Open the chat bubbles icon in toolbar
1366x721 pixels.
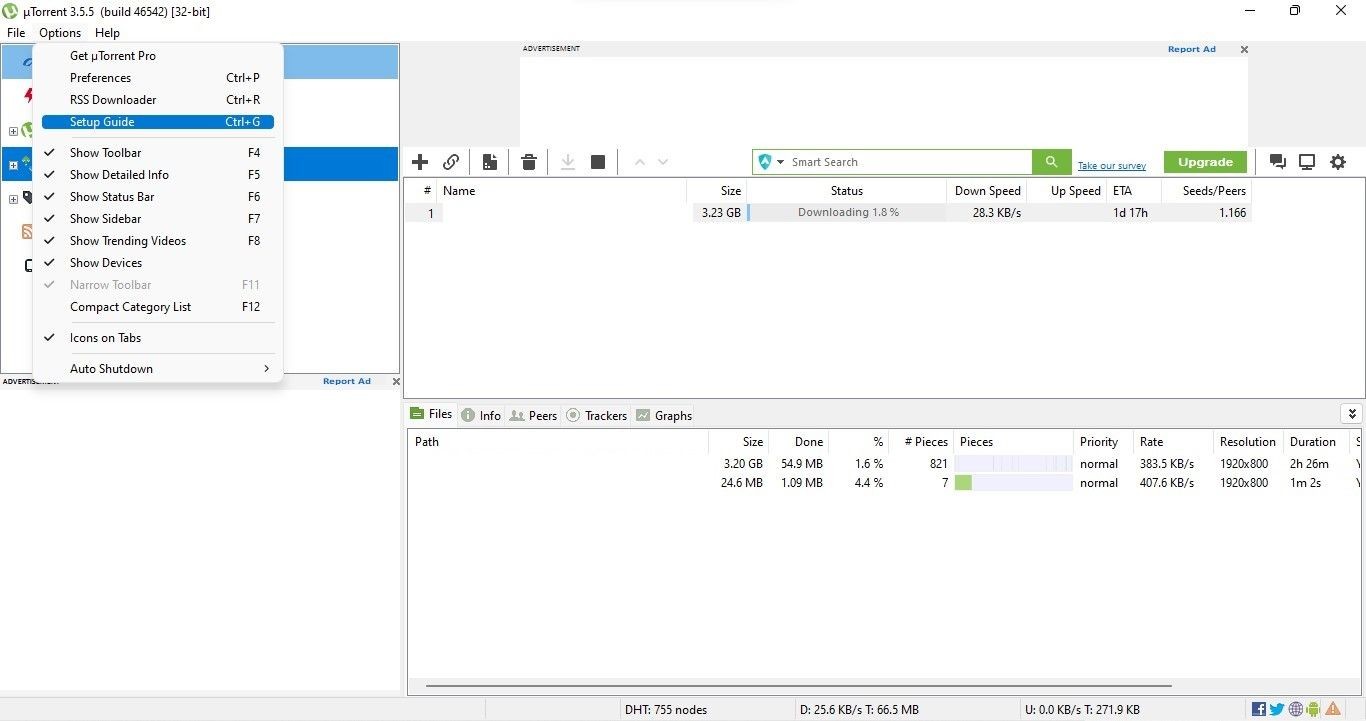point(1277,162)
